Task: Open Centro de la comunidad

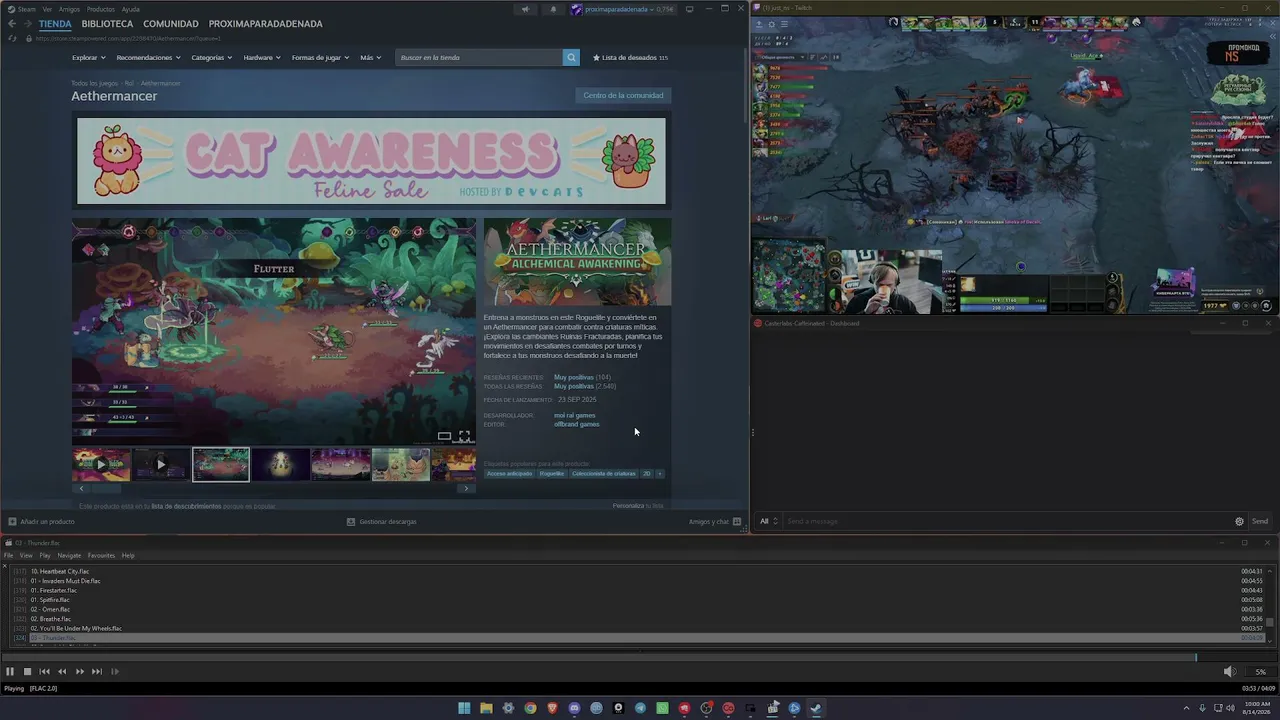Action: pos(623,95)
